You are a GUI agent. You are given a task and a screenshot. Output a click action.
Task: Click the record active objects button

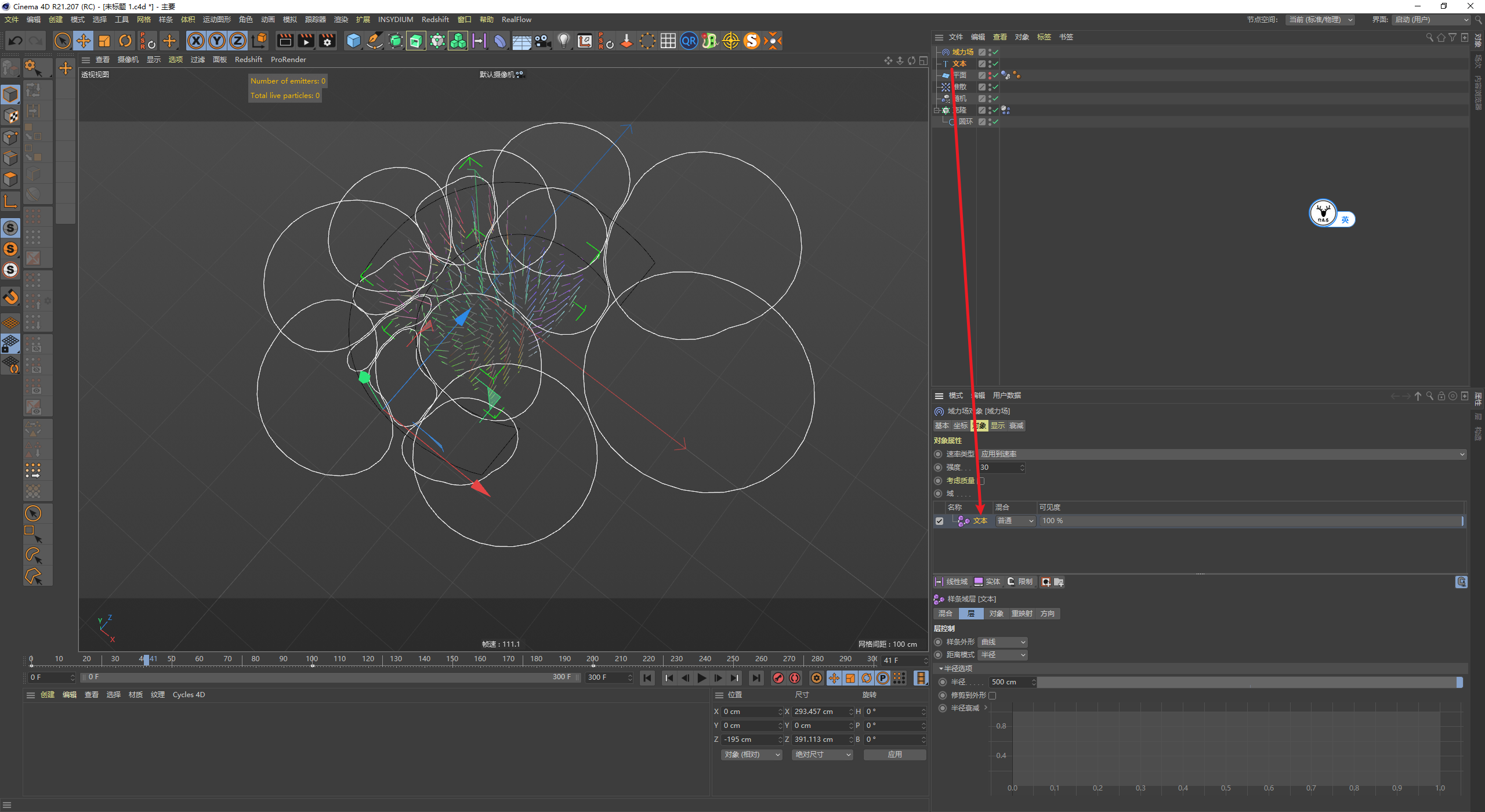tap(778, 678)
